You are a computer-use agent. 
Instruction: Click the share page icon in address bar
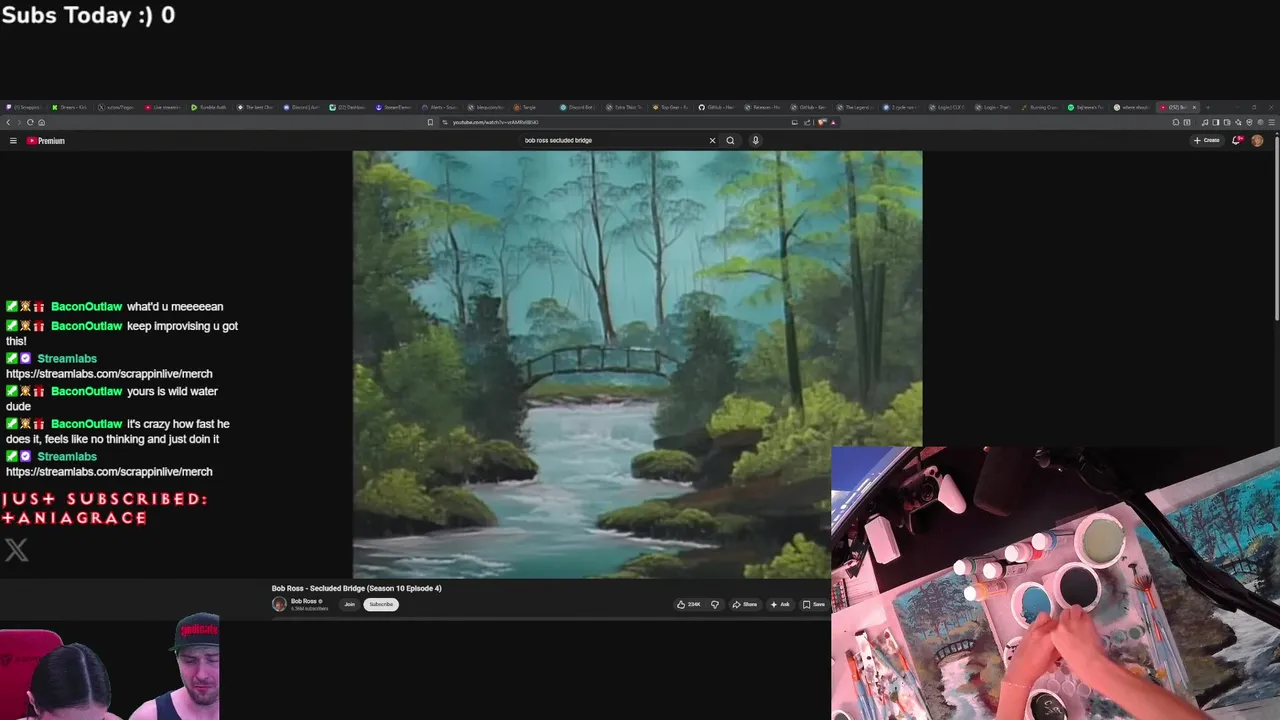[807, 122]
